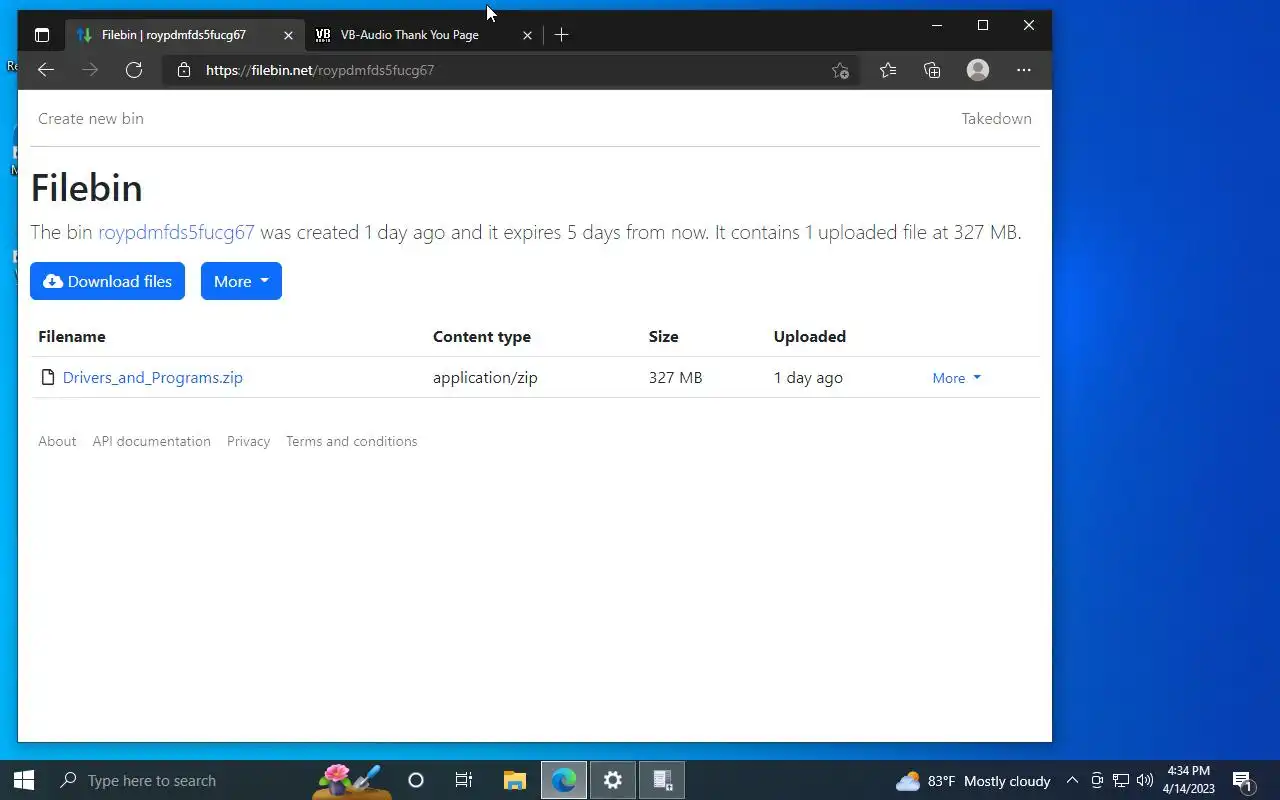Minimize the Edge browser window
The height and width of the screenshot is (800, 1280).
tap(937, 25)
